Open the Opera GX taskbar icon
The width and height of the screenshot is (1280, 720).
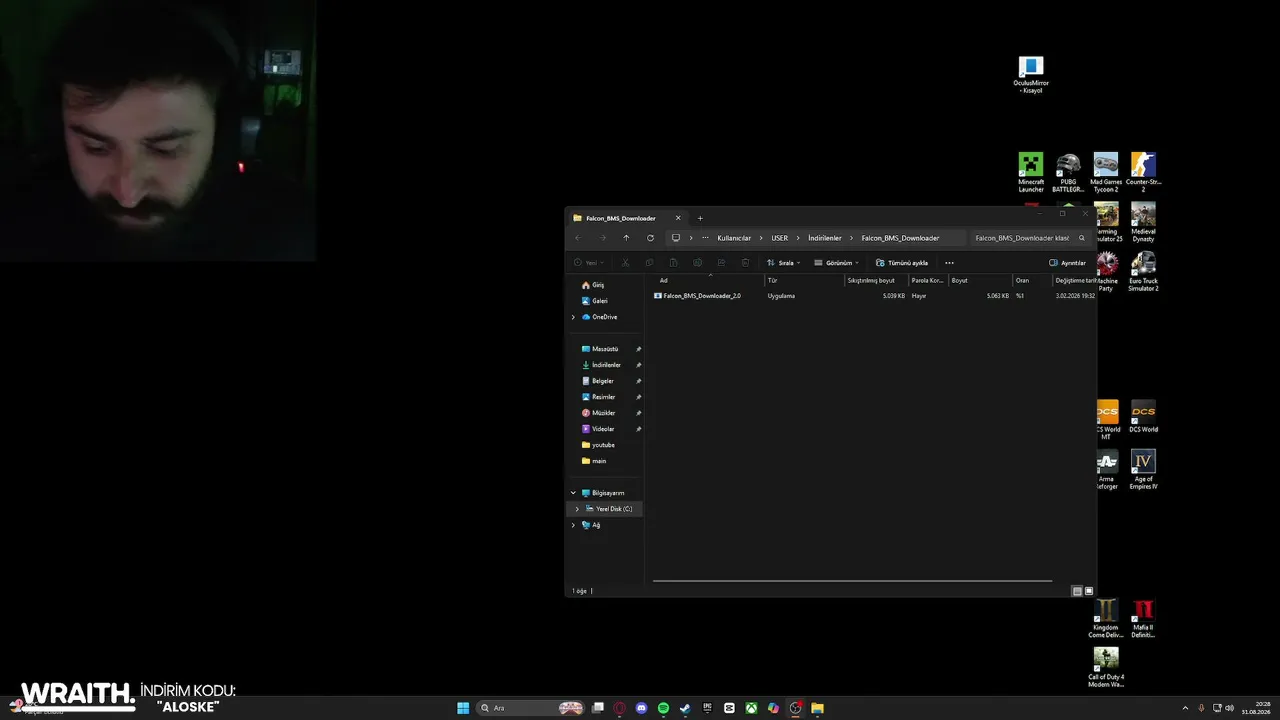coord(619,708)
